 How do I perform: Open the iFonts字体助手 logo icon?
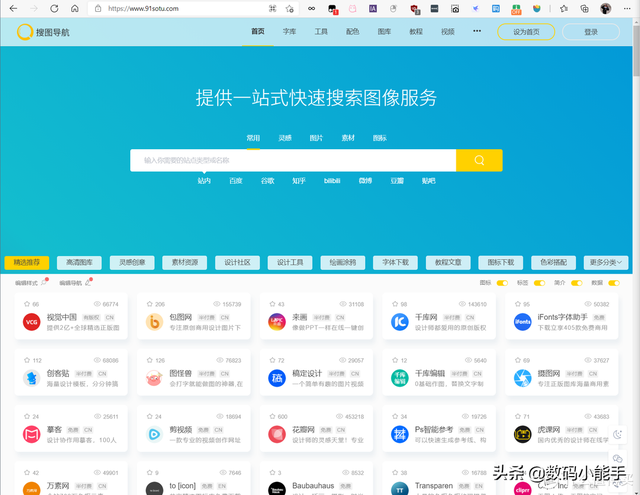522,322
